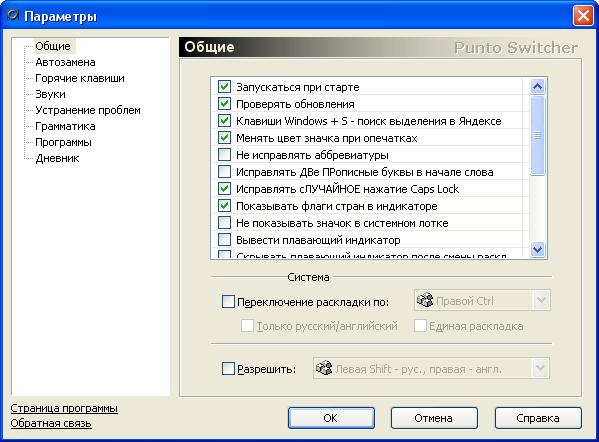The height and width of the screenshot is (442, 599).
Task: Confirm settings with OK button
Action: tap(331, 418)
